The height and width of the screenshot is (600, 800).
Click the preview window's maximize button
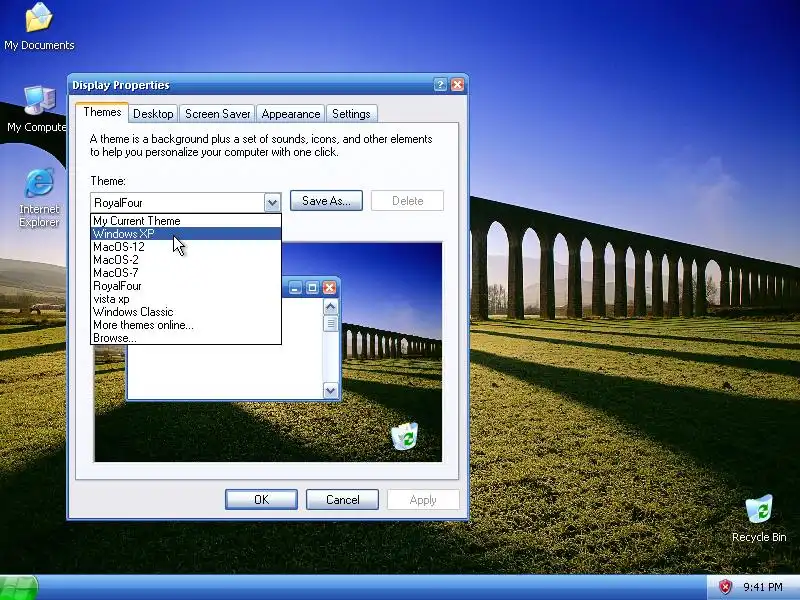[312, 288]
